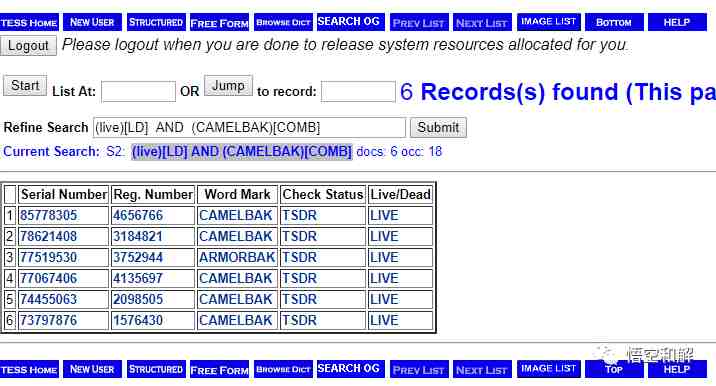Viewport: 716px width, 386px height.
Task: Focus the List At input field
Action: pyautogui.click(x=138, y=91)
